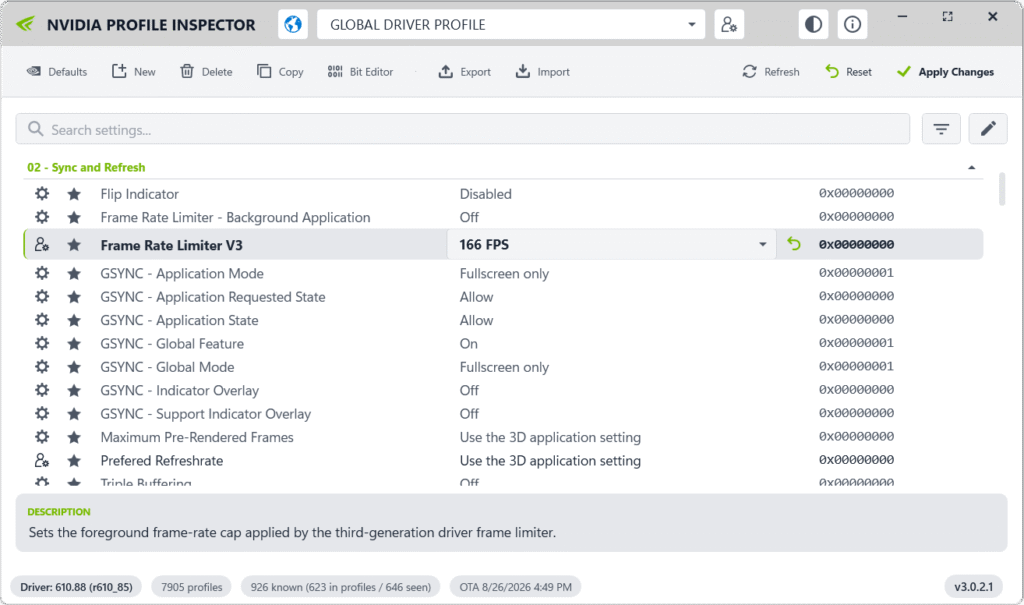Click the NVIDIA Profile Inspector logo icon
Screen dimensions: 1024x605
pos(25,25)
